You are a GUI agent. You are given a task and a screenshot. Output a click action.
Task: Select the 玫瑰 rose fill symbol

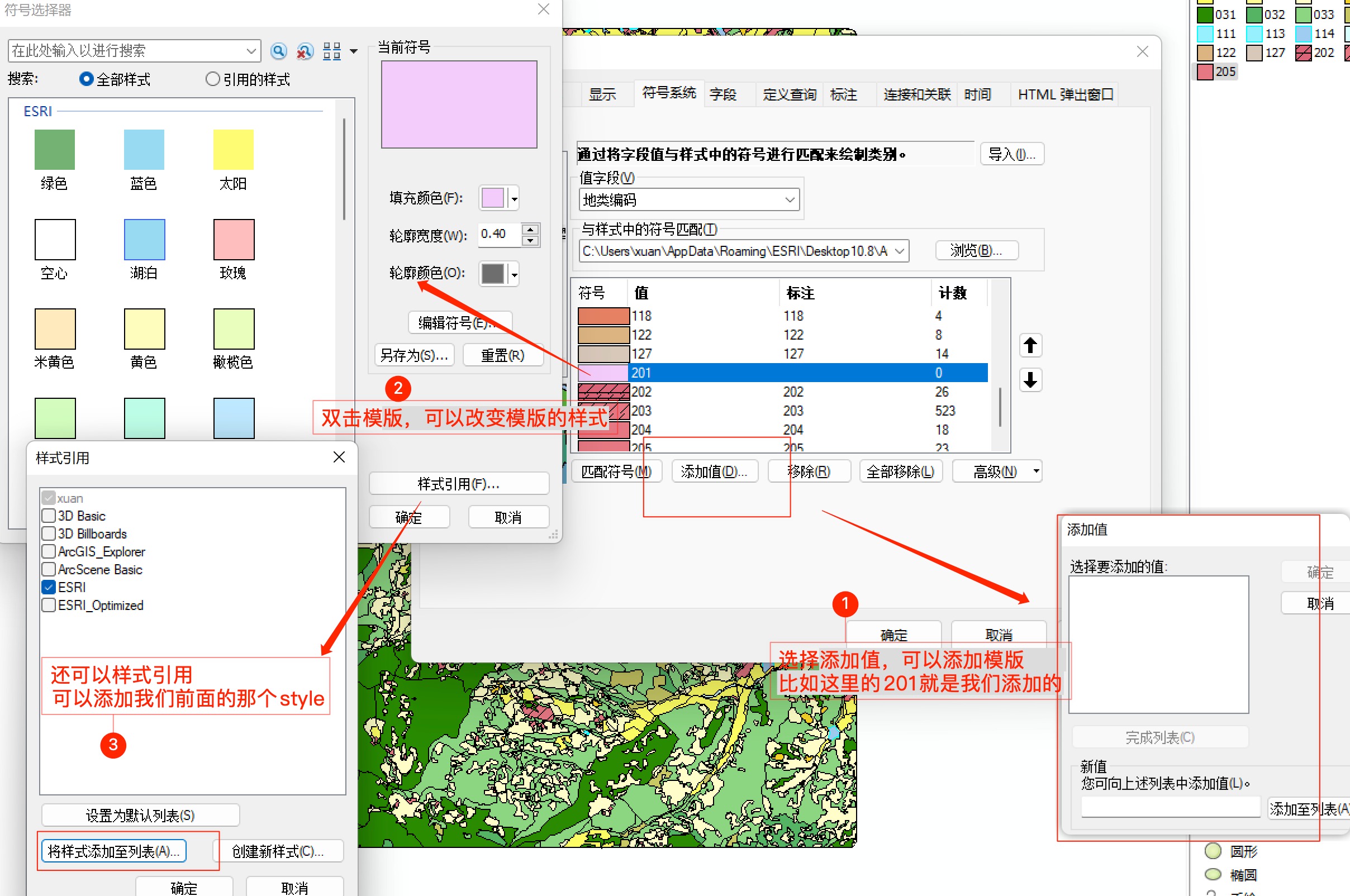pos(233,240)
